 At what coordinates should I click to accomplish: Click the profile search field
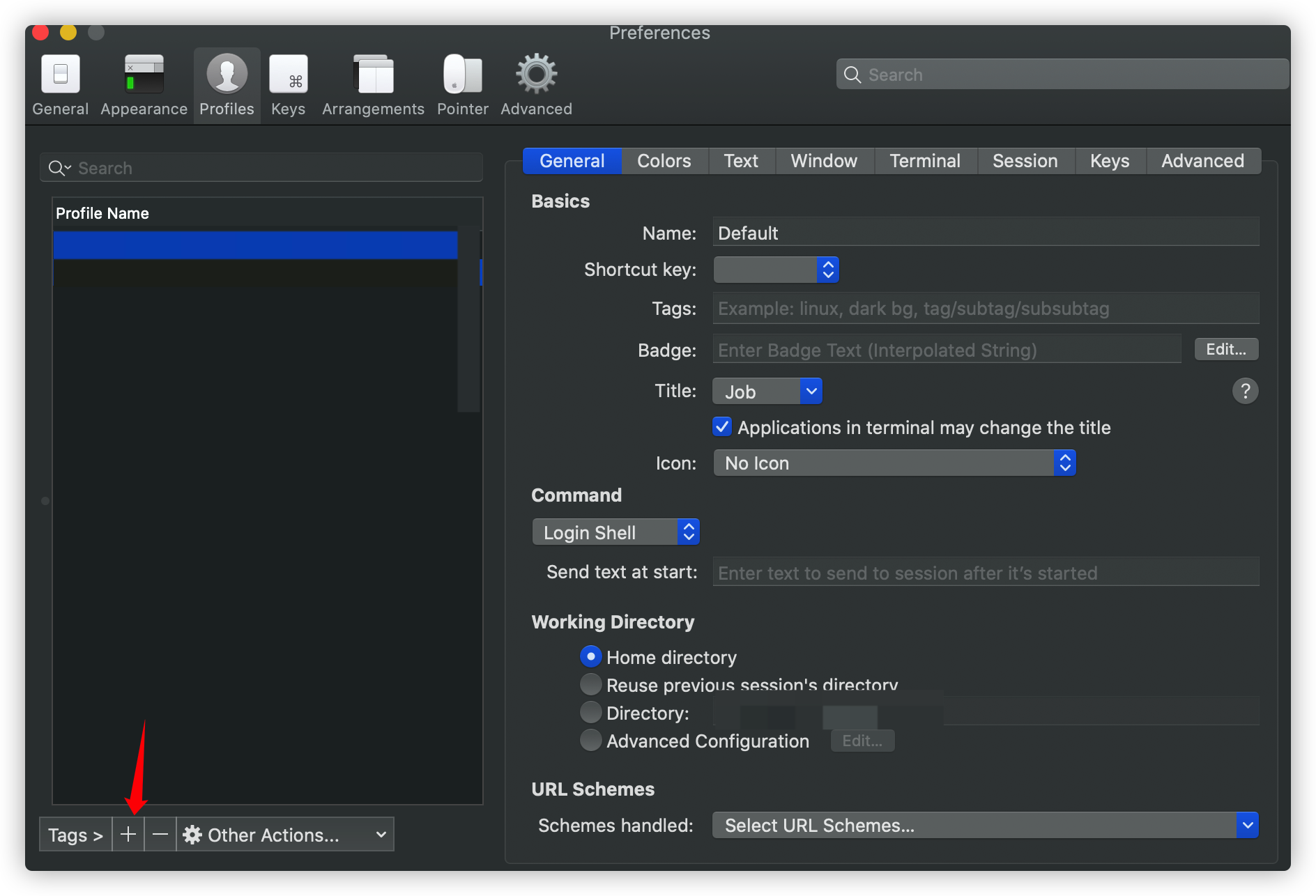pos(261,167)
